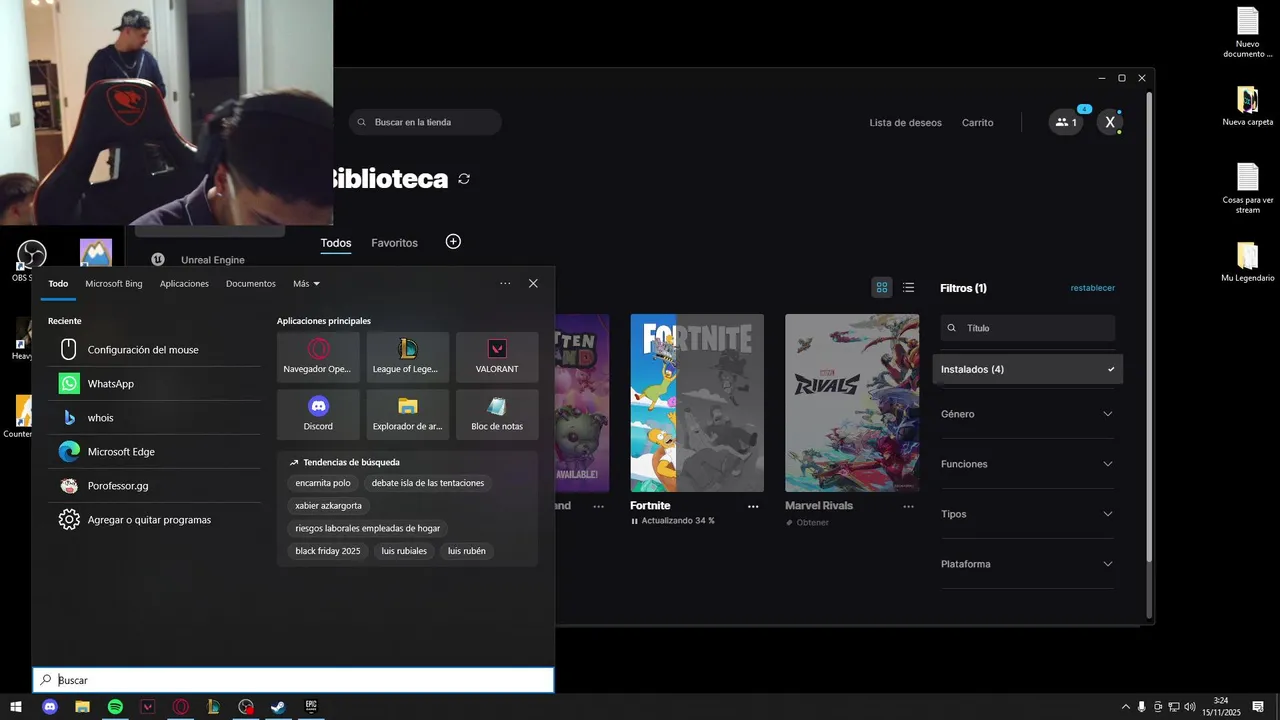
Task: Open notification center icon
Action: (x=1258, y=707)
